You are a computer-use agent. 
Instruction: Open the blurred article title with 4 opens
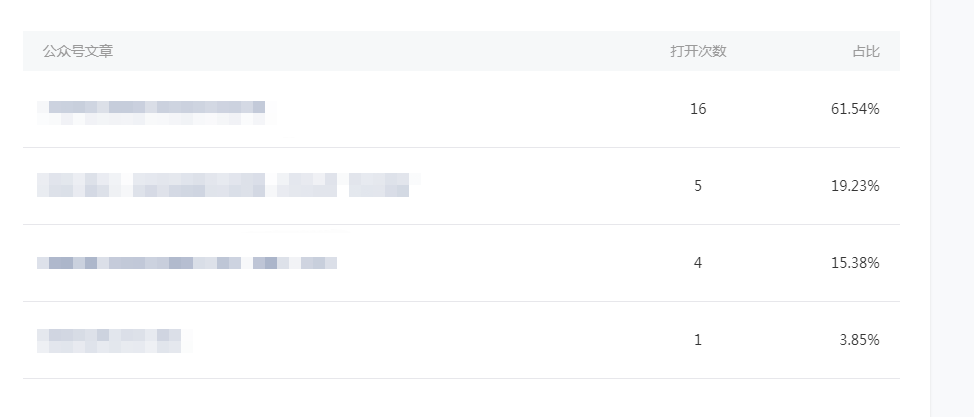[187, 263]
